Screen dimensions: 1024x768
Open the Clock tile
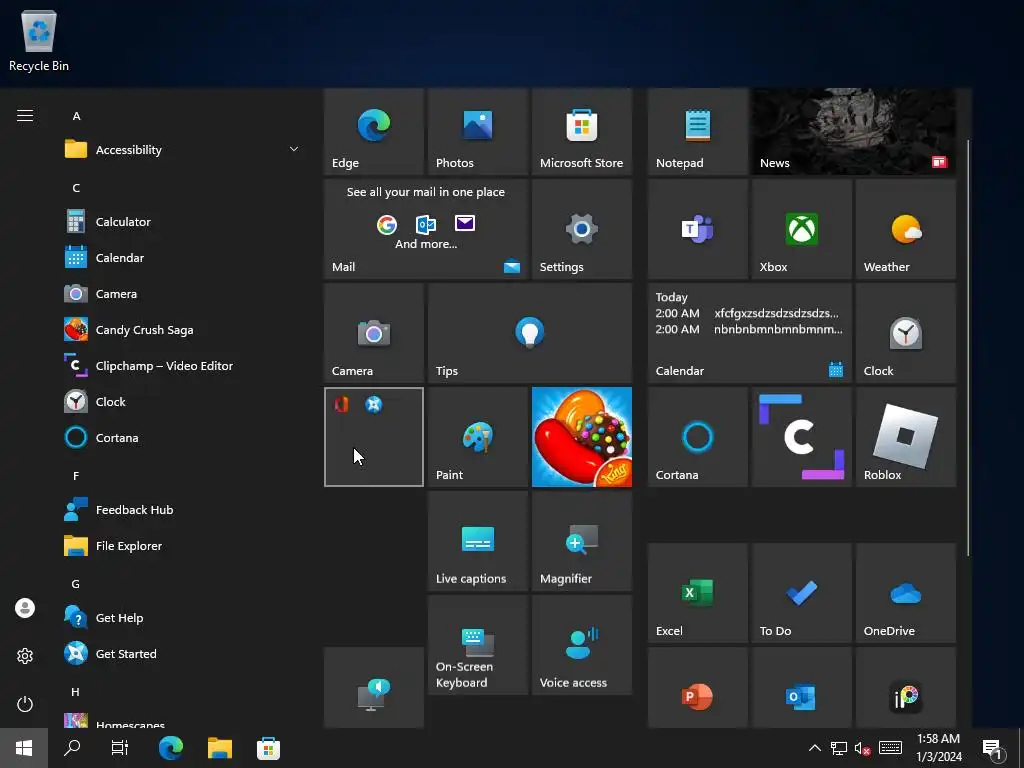[x=906, y=333]
